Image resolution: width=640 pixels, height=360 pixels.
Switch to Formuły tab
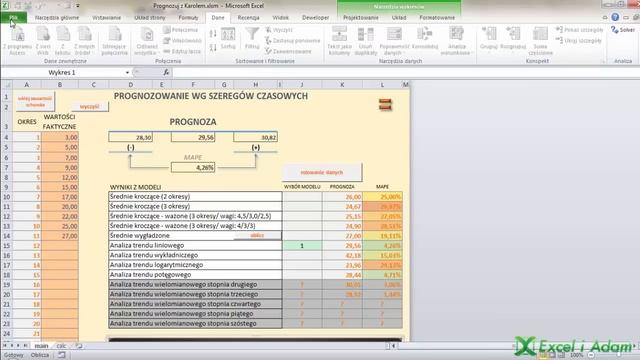(188, 18)
